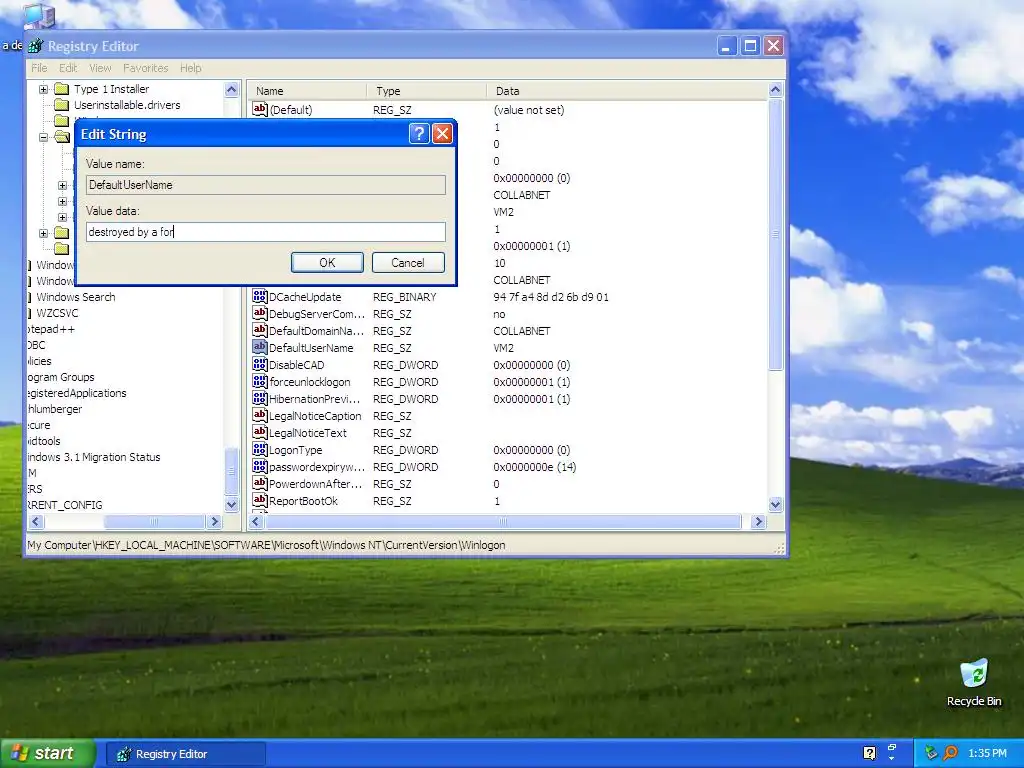This screenshot has width=1024, height=768.
Task: Click the taskbar clock showing 1:35 PM
Action: (x=987, y=753)
